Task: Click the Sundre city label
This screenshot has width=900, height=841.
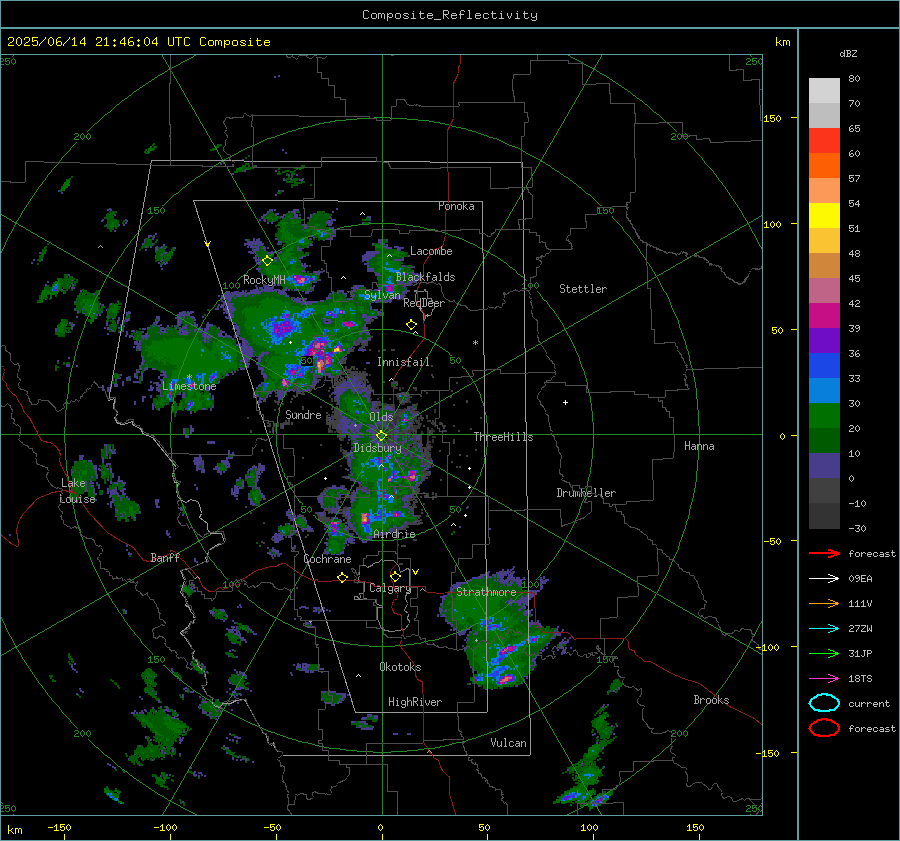Action: [x=303, y=415]
